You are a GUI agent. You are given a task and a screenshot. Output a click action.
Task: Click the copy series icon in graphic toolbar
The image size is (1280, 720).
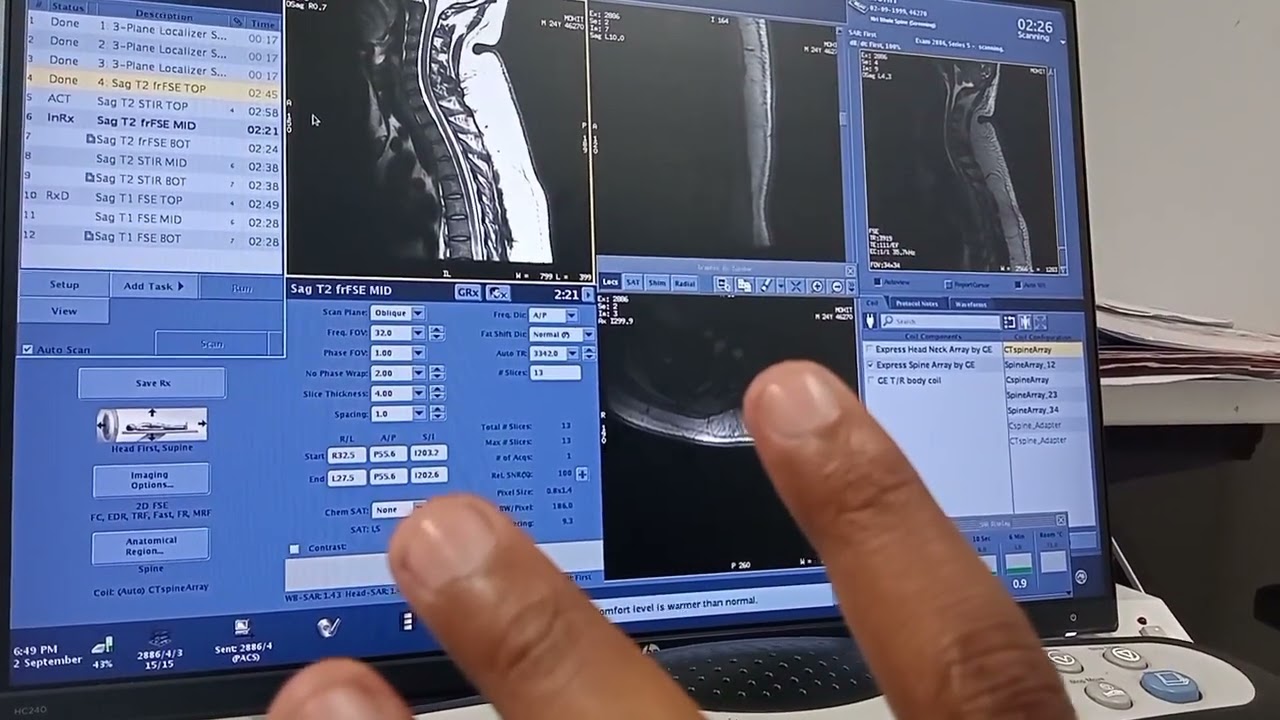pyautogui.click(x=744, y=285)
